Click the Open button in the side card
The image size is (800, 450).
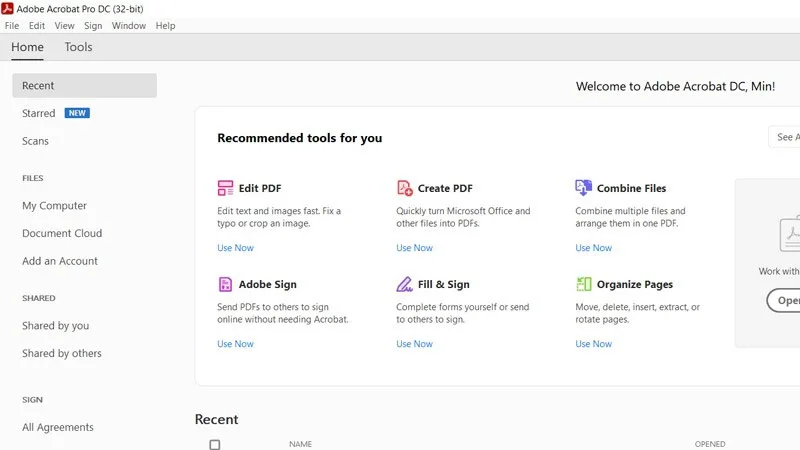785,301
